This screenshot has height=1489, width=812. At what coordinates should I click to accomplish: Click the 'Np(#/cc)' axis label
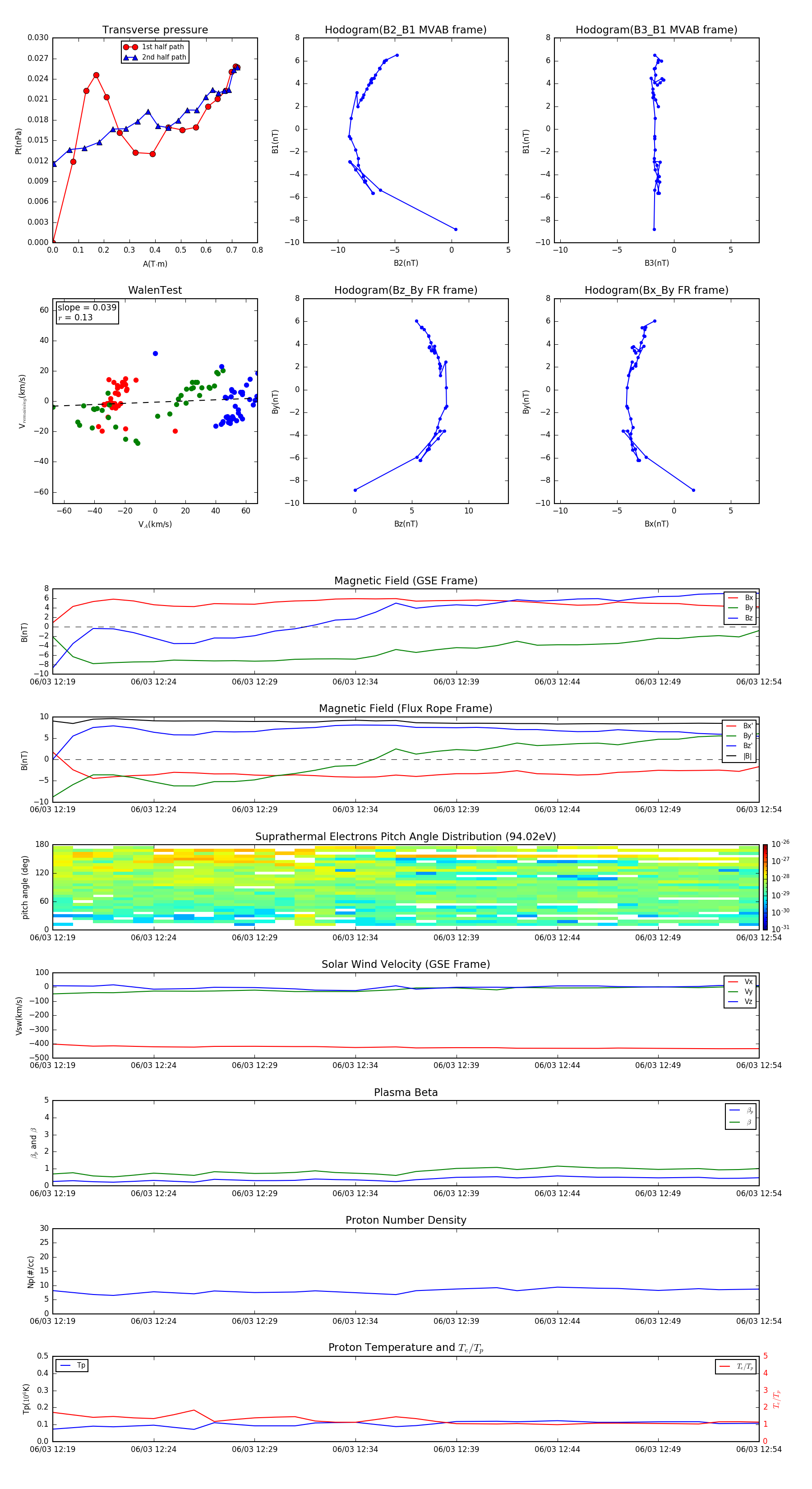31,1271
